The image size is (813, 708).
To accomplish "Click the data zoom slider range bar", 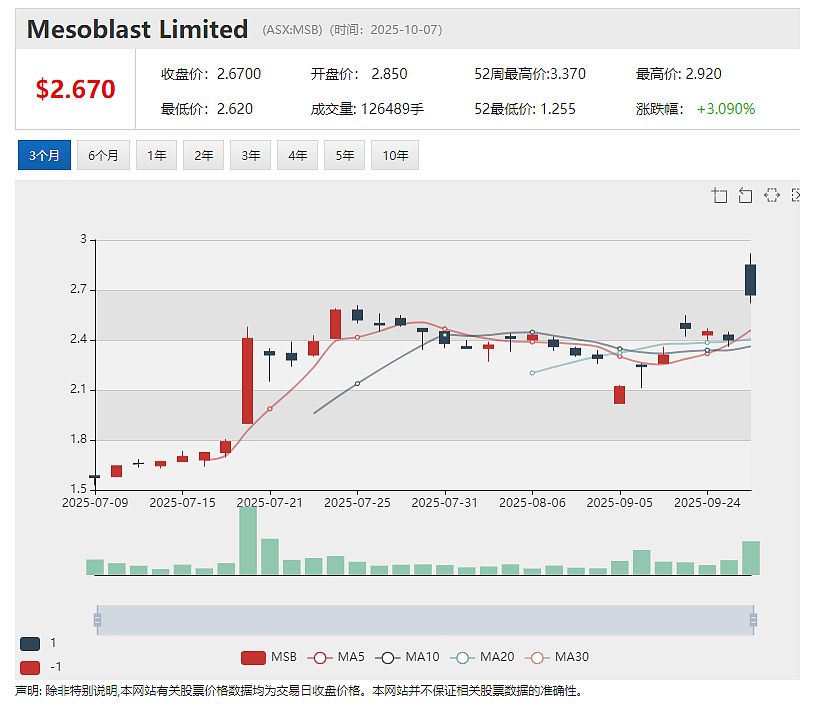I will (x=425, y=620).
